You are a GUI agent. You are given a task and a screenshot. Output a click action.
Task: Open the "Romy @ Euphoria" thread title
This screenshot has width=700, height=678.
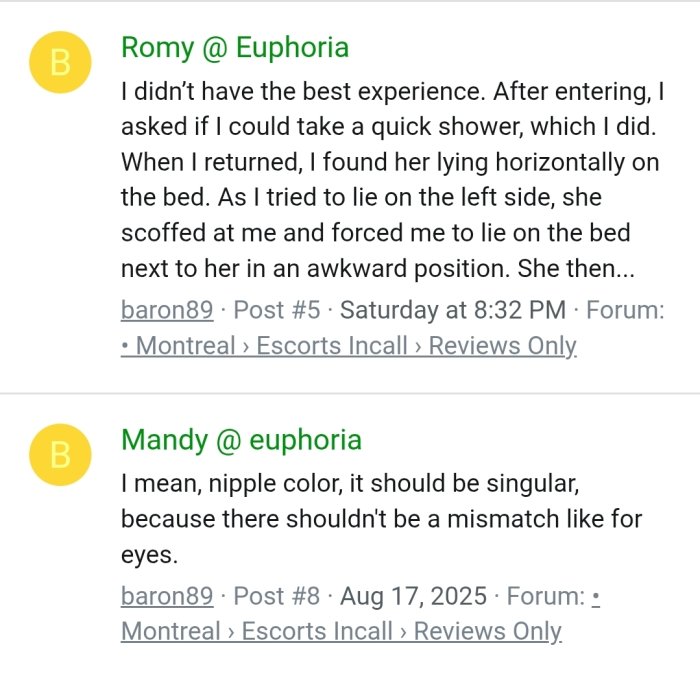click(x=235, y=47)
